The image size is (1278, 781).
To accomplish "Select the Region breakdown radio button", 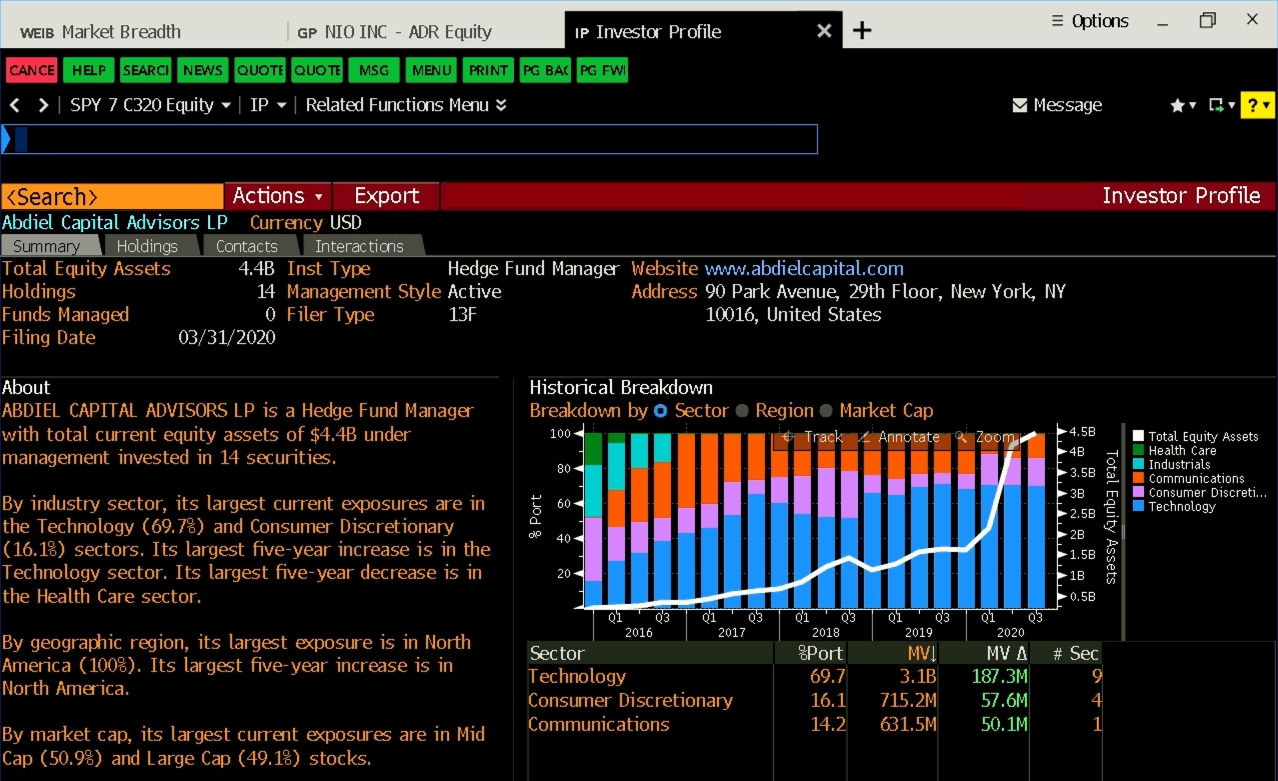I will coord(742,411).
